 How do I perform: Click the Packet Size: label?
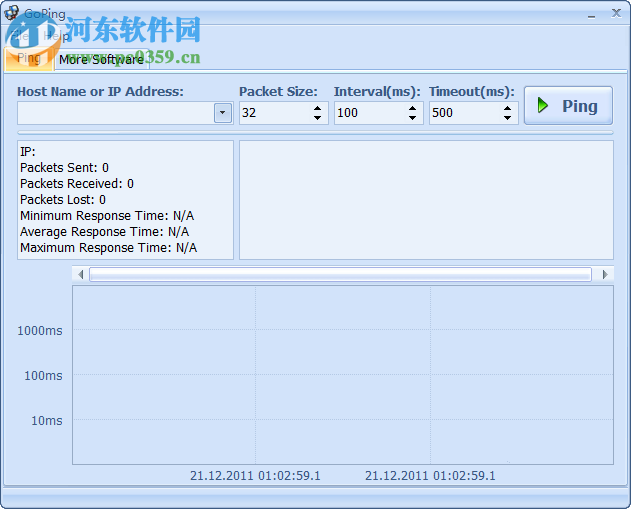pos(278,92)
